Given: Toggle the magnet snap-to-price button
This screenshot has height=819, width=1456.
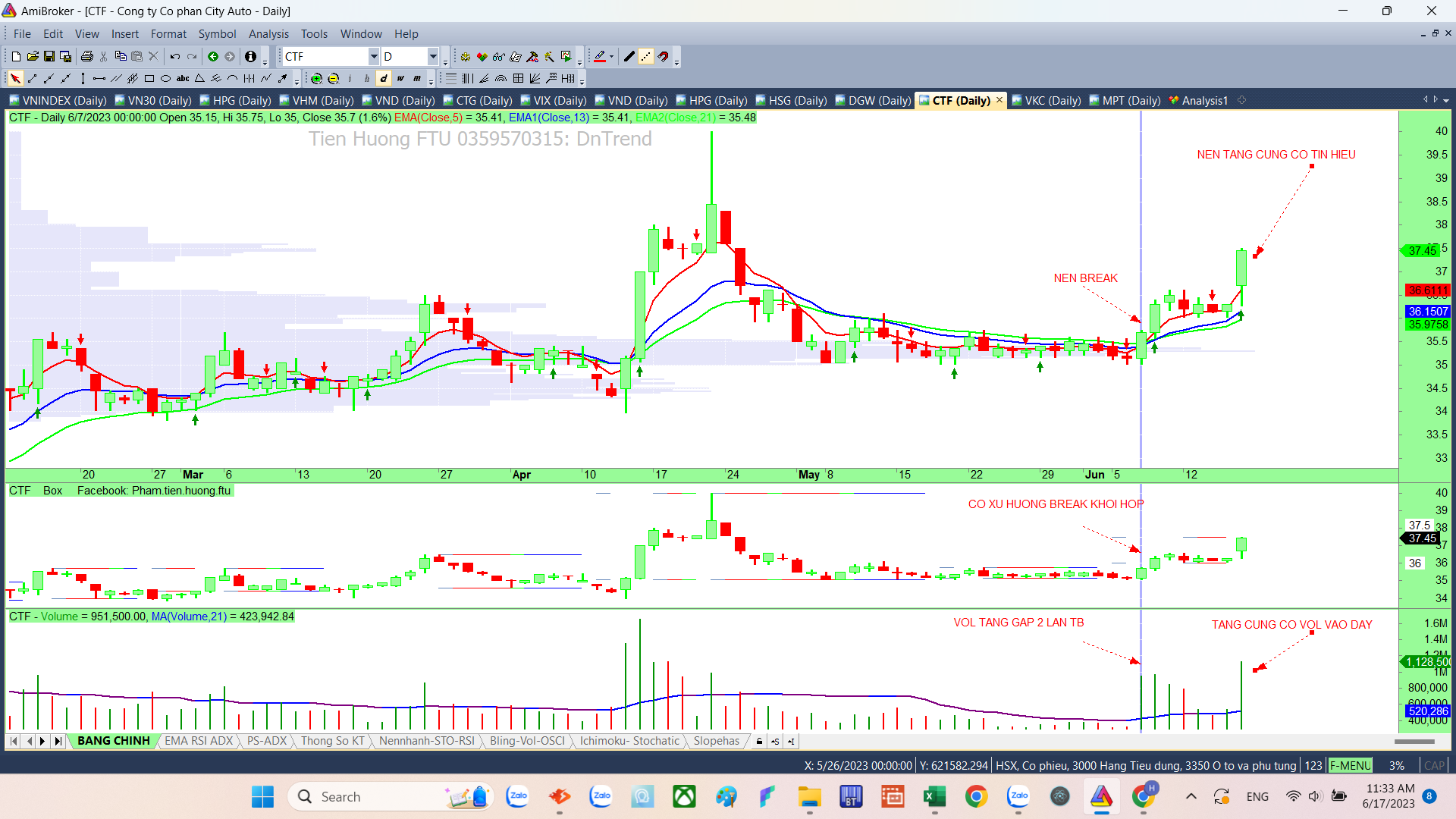Looking at the screenshot, I should (x=664, y=56).
